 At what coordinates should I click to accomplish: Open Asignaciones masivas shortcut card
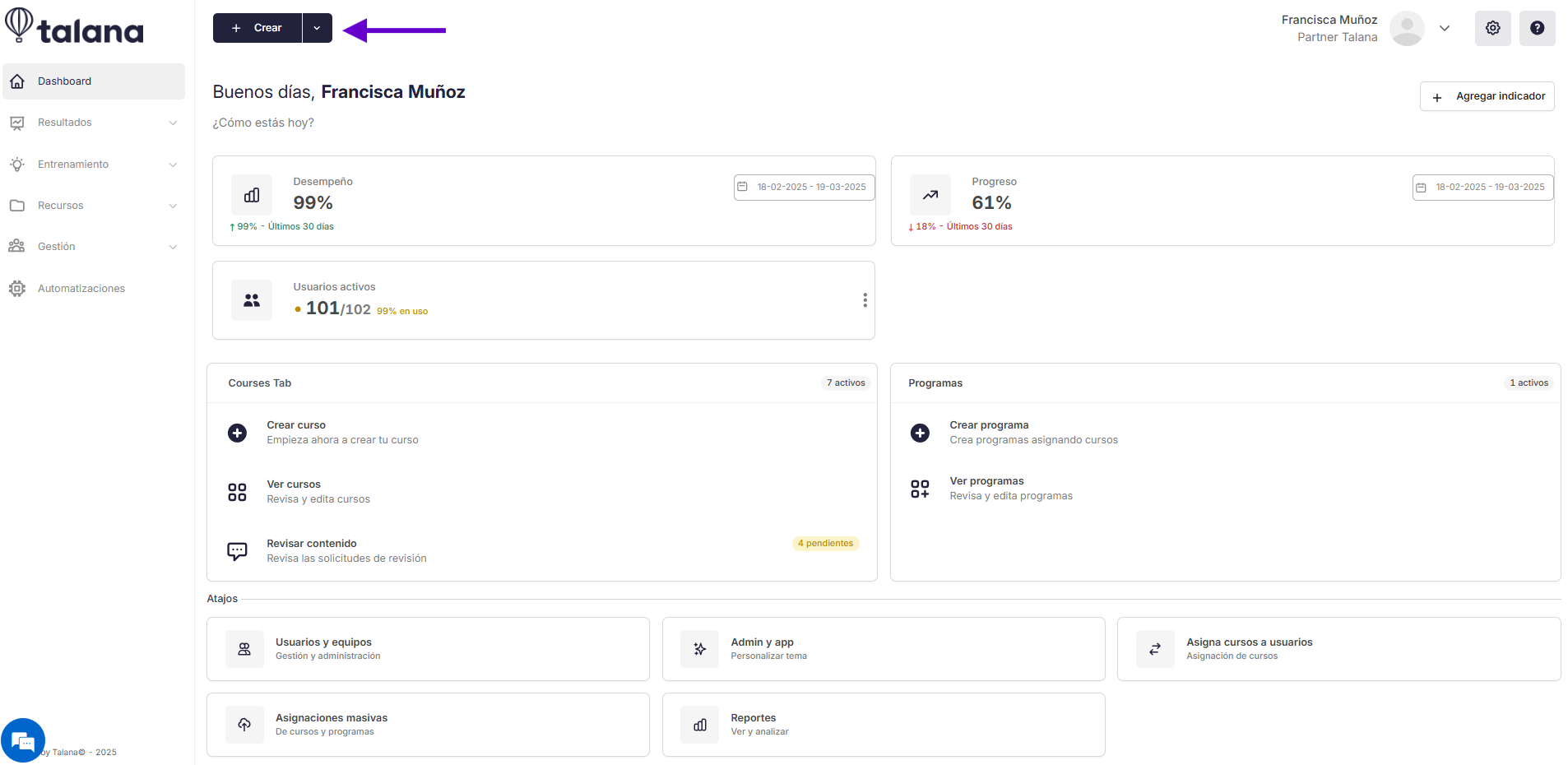point(428,725)
